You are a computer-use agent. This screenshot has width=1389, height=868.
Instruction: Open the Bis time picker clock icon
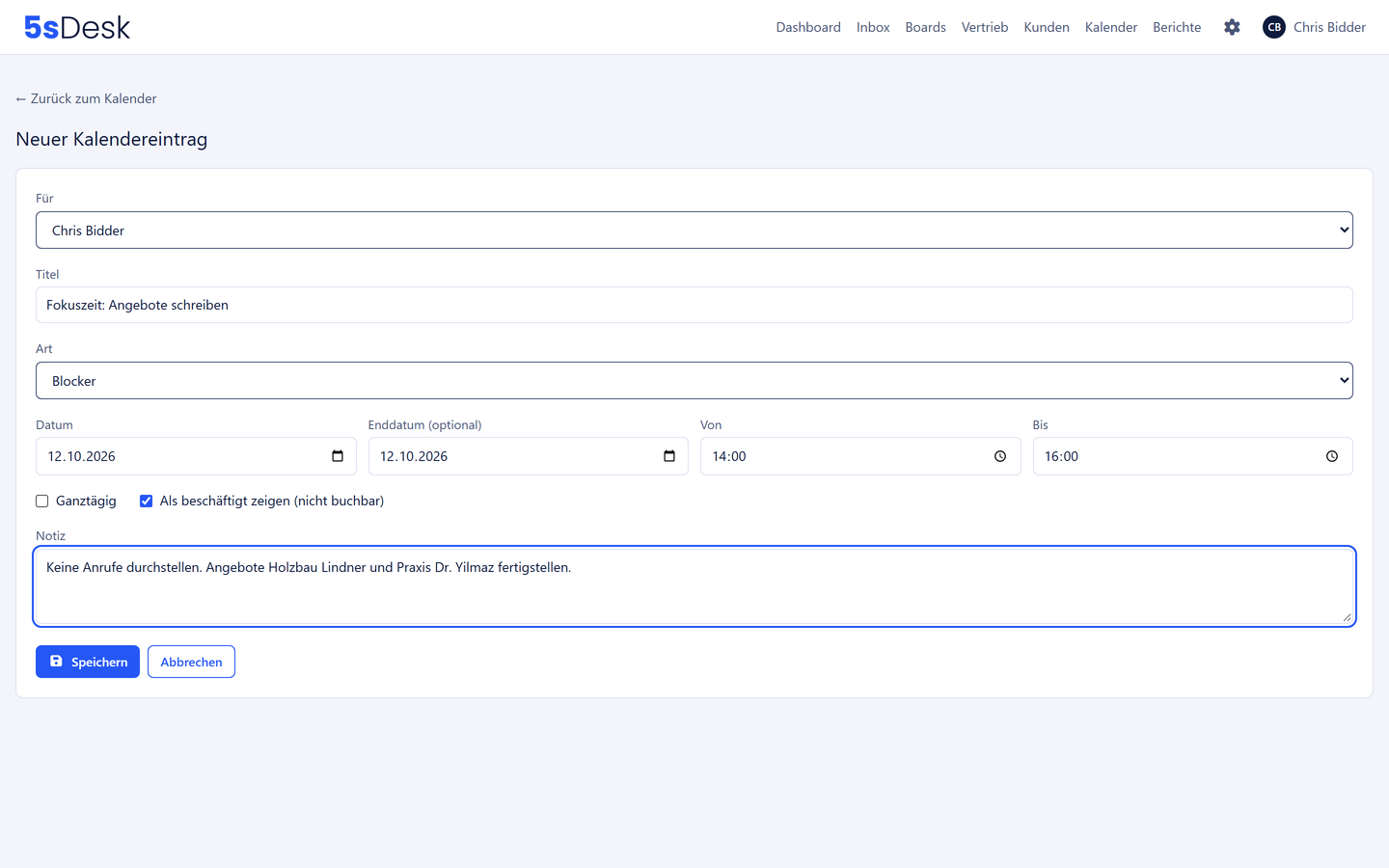click(1332, 456)
